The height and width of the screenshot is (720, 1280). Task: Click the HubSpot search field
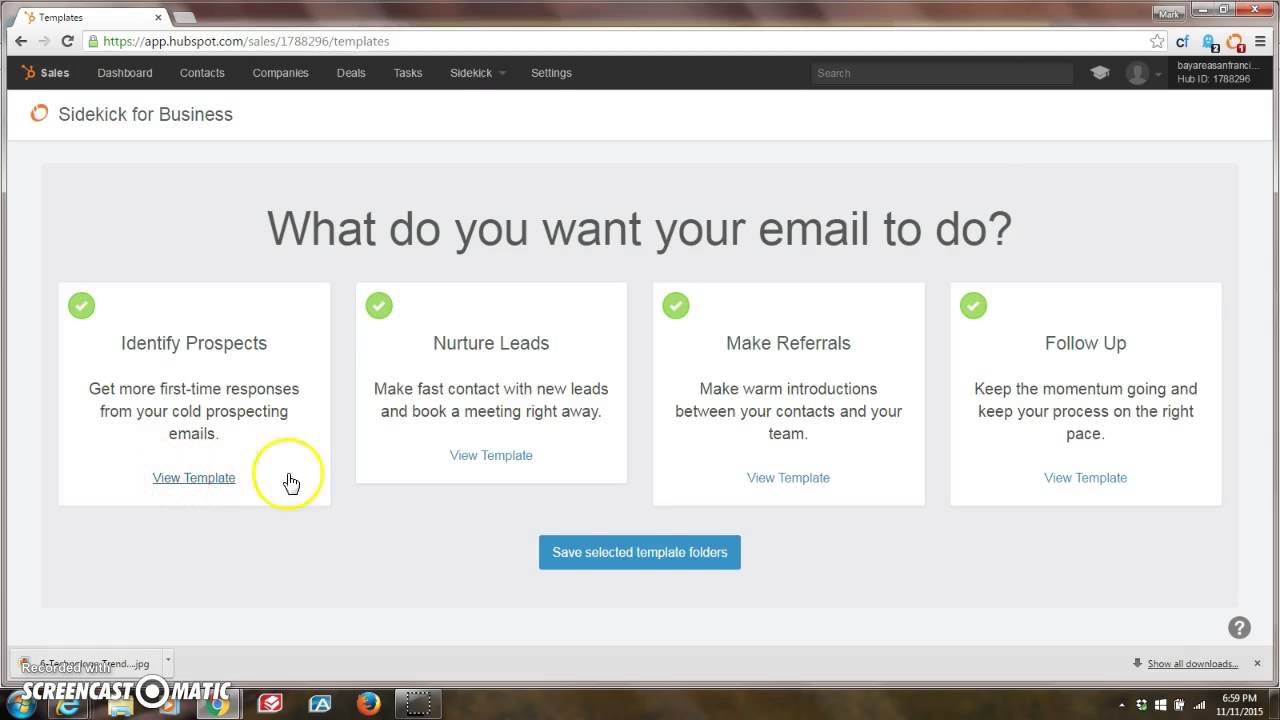[x=942, y=73]
